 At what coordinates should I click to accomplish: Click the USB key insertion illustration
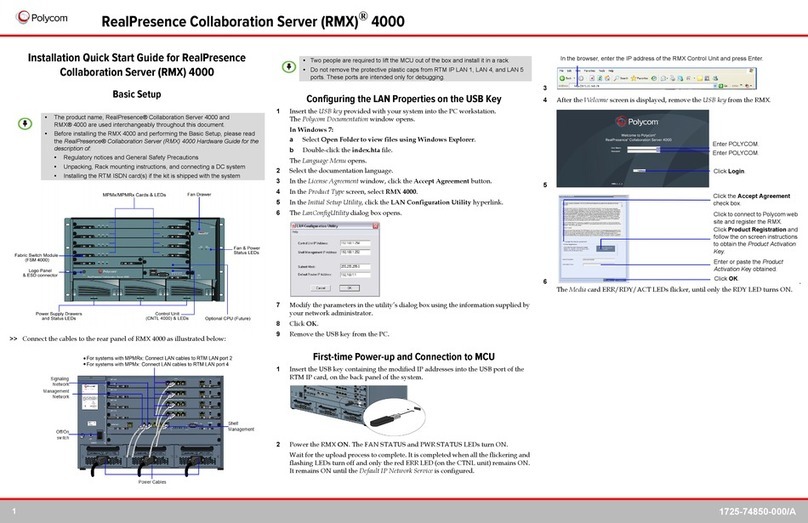tap(358, 410)
